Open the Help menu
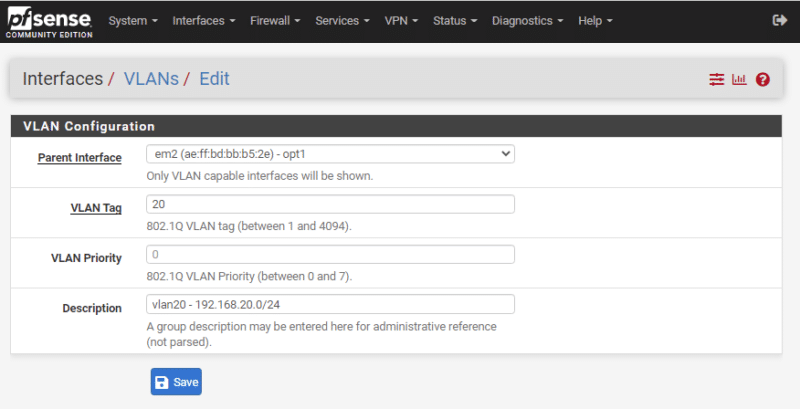The height and width of the screenshot is (409, 800). [x=595, y=21]
